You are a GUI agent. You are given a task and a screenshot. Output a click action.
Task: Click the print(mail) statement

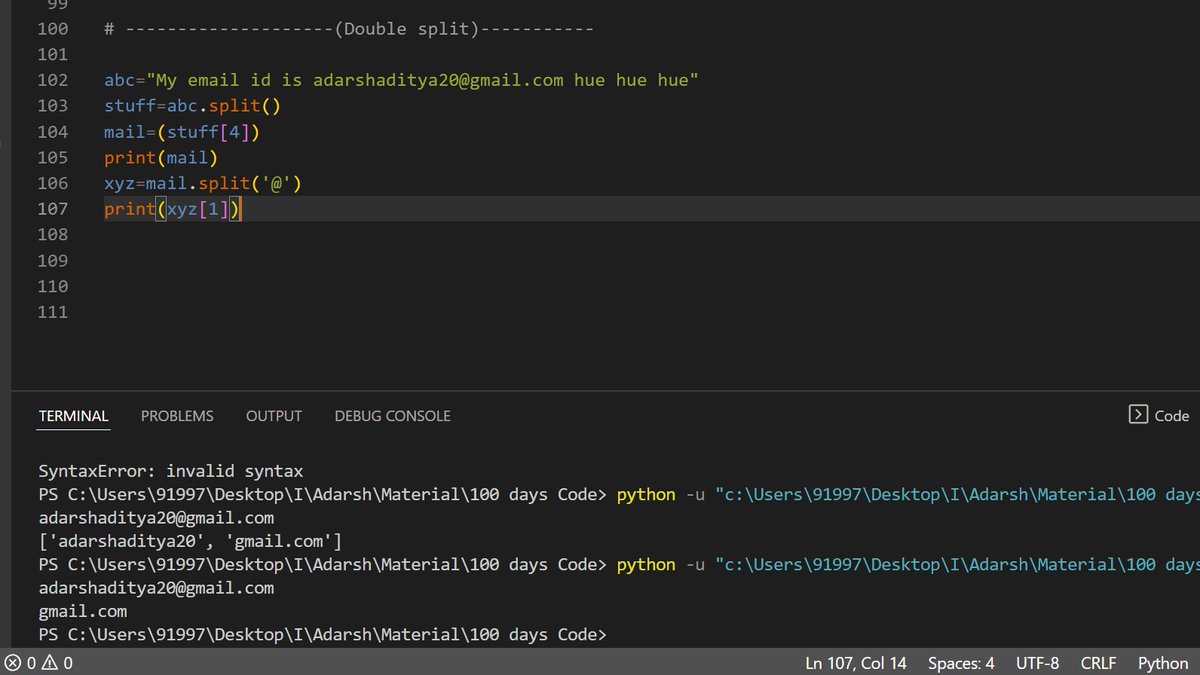pyautogui.click(x=161, y=157)
